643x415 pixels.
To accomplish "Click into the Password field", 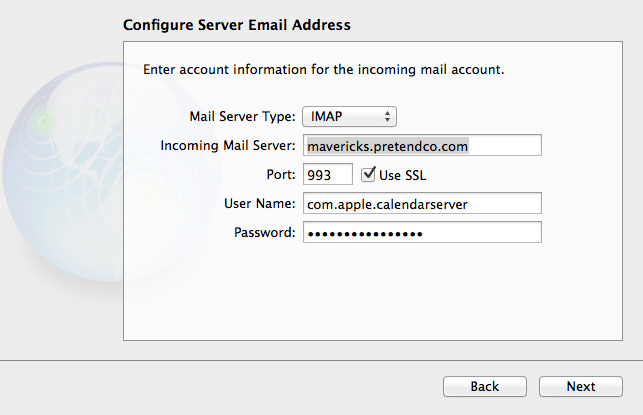I will pos(422,233).
